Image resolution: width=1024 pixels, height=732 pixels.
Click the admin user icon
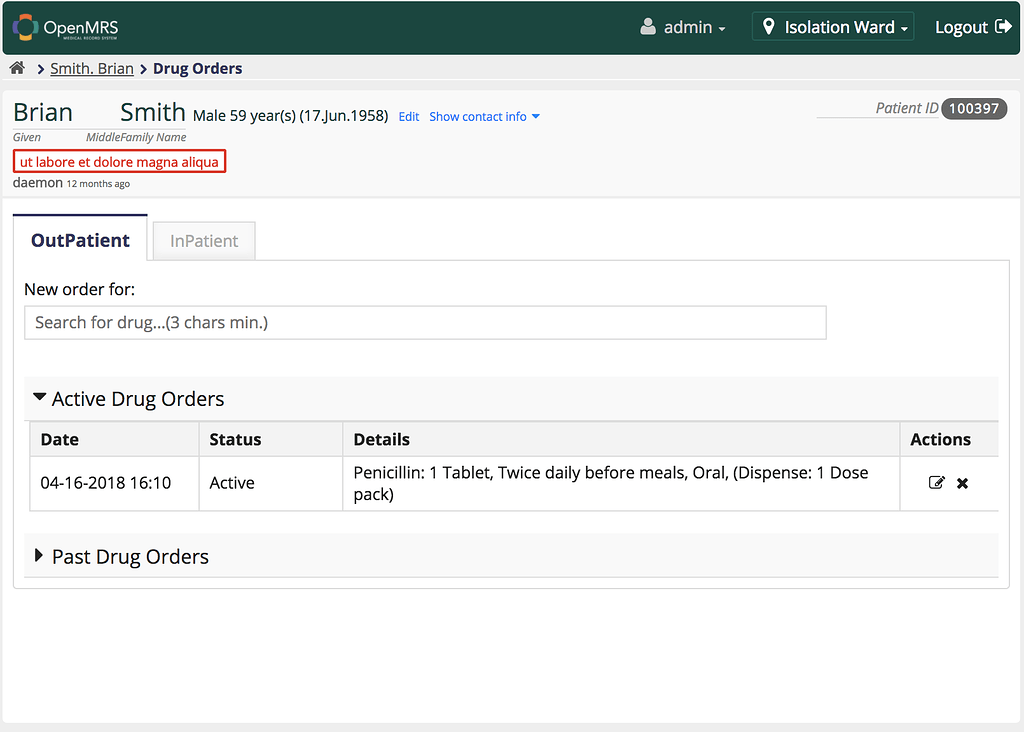[x=649, y=27]
